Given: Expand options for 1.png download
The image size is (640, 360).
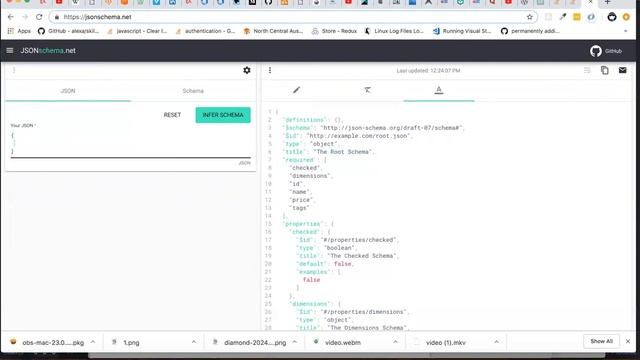Looking at the screenshot, I should (194, 342).
